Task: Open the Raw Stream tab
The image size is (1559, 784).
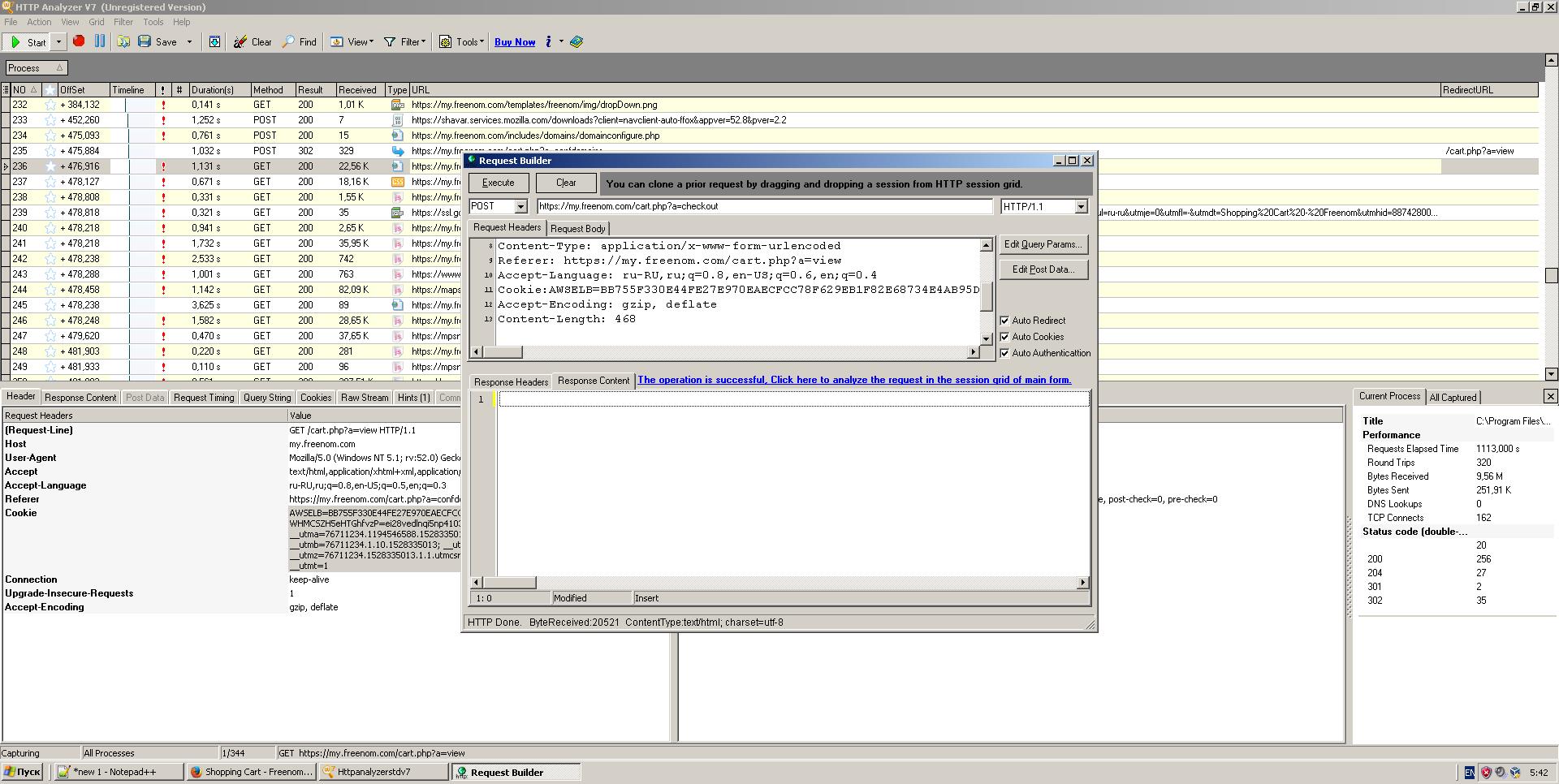Action: [365, 398]
